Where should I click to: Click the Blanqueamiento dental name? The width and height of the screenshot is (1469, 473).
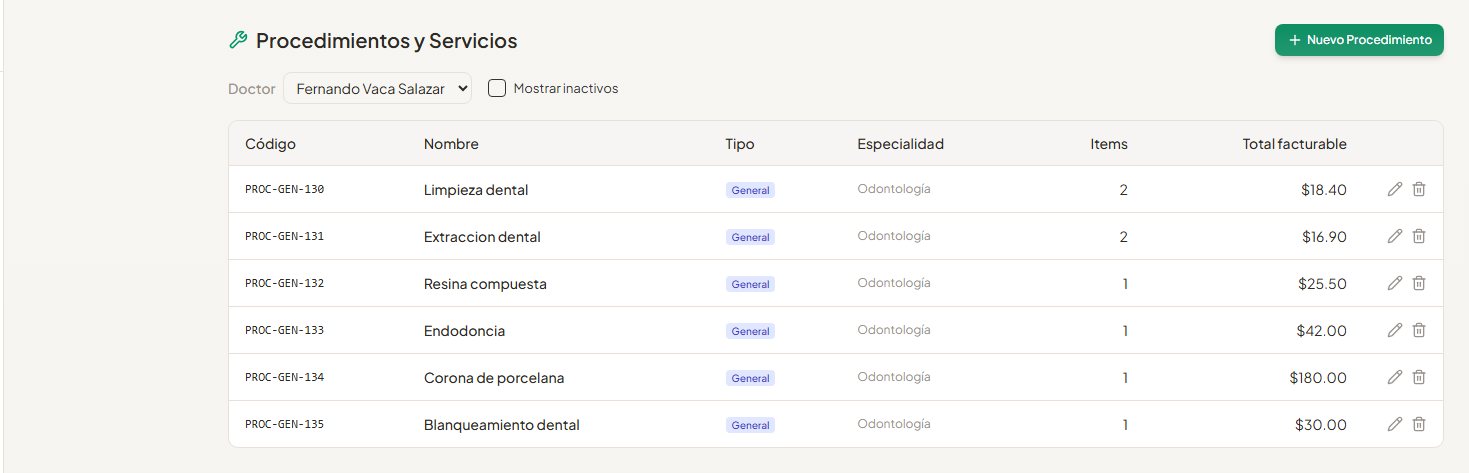click(x=502, y=425)
